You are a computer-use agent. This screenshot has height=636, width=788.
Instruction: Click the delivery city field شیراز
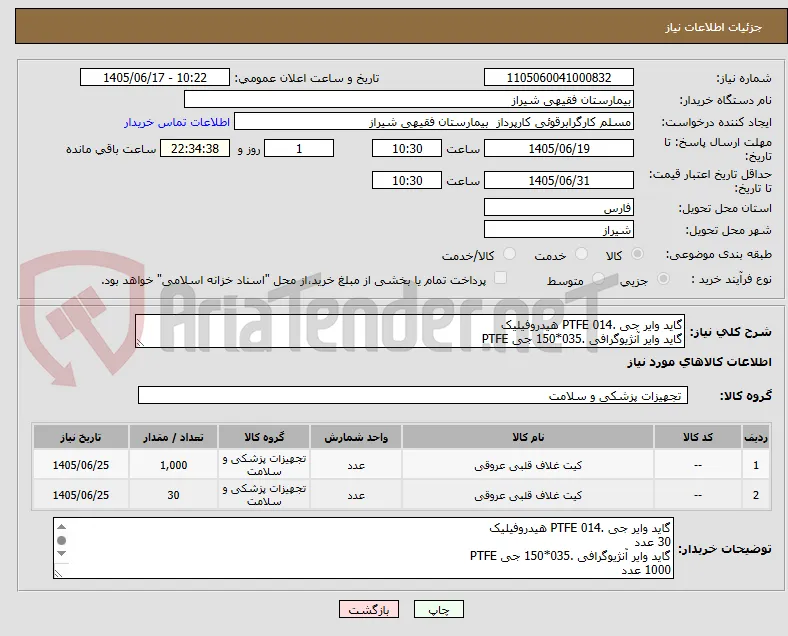[x=559, y=229]
